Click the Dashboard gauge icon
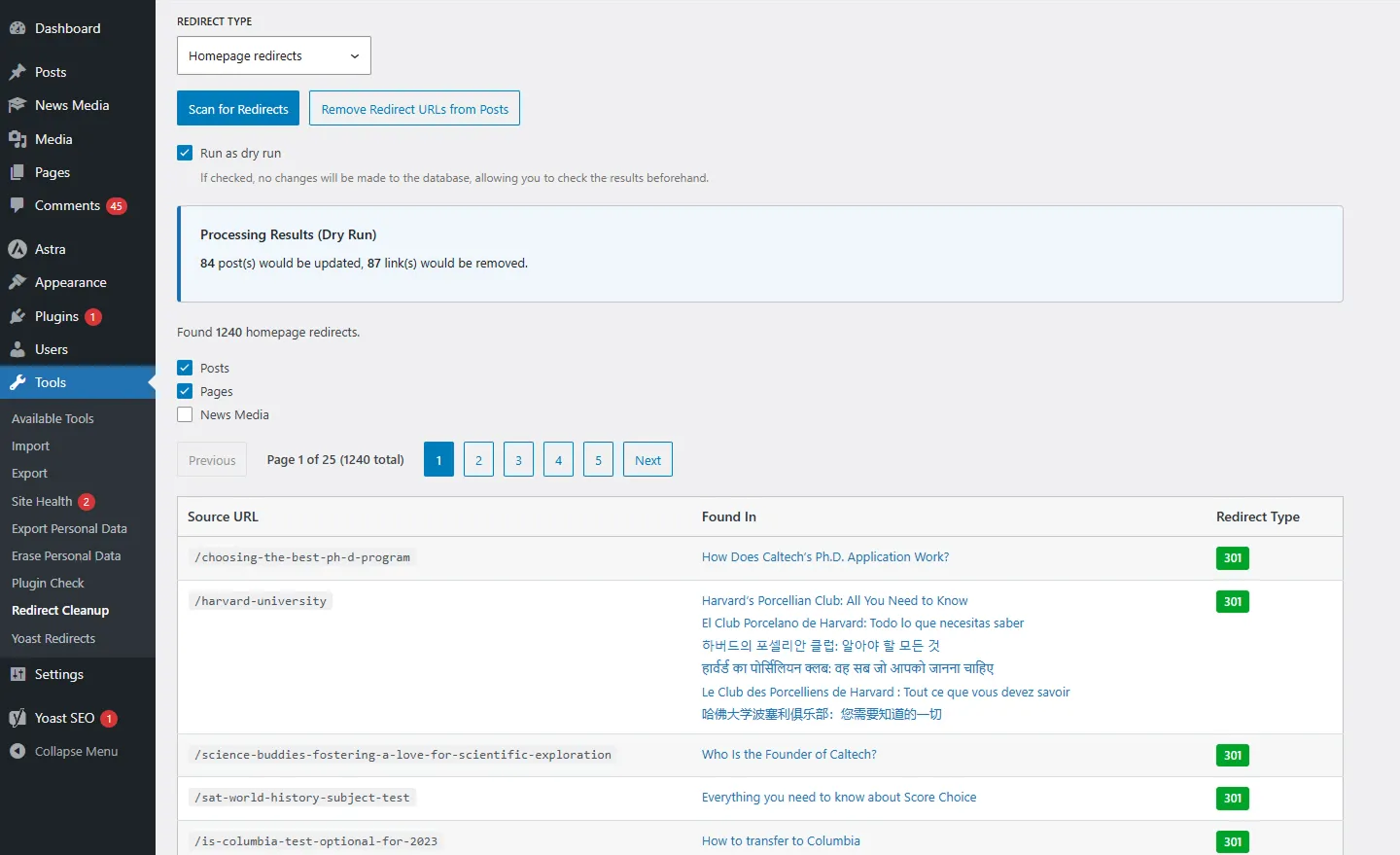This screenshot has width=1400, height=855. 17,28
